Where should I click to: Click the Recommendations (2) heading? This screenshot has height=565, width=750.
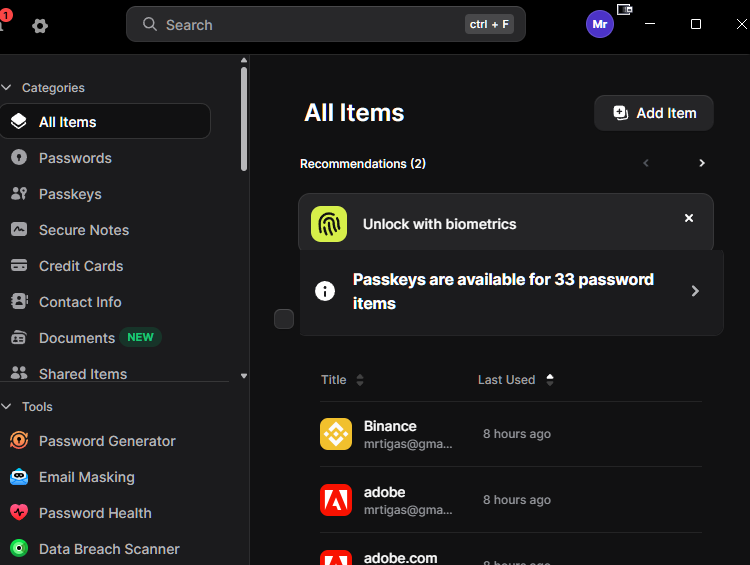(363, 164)
